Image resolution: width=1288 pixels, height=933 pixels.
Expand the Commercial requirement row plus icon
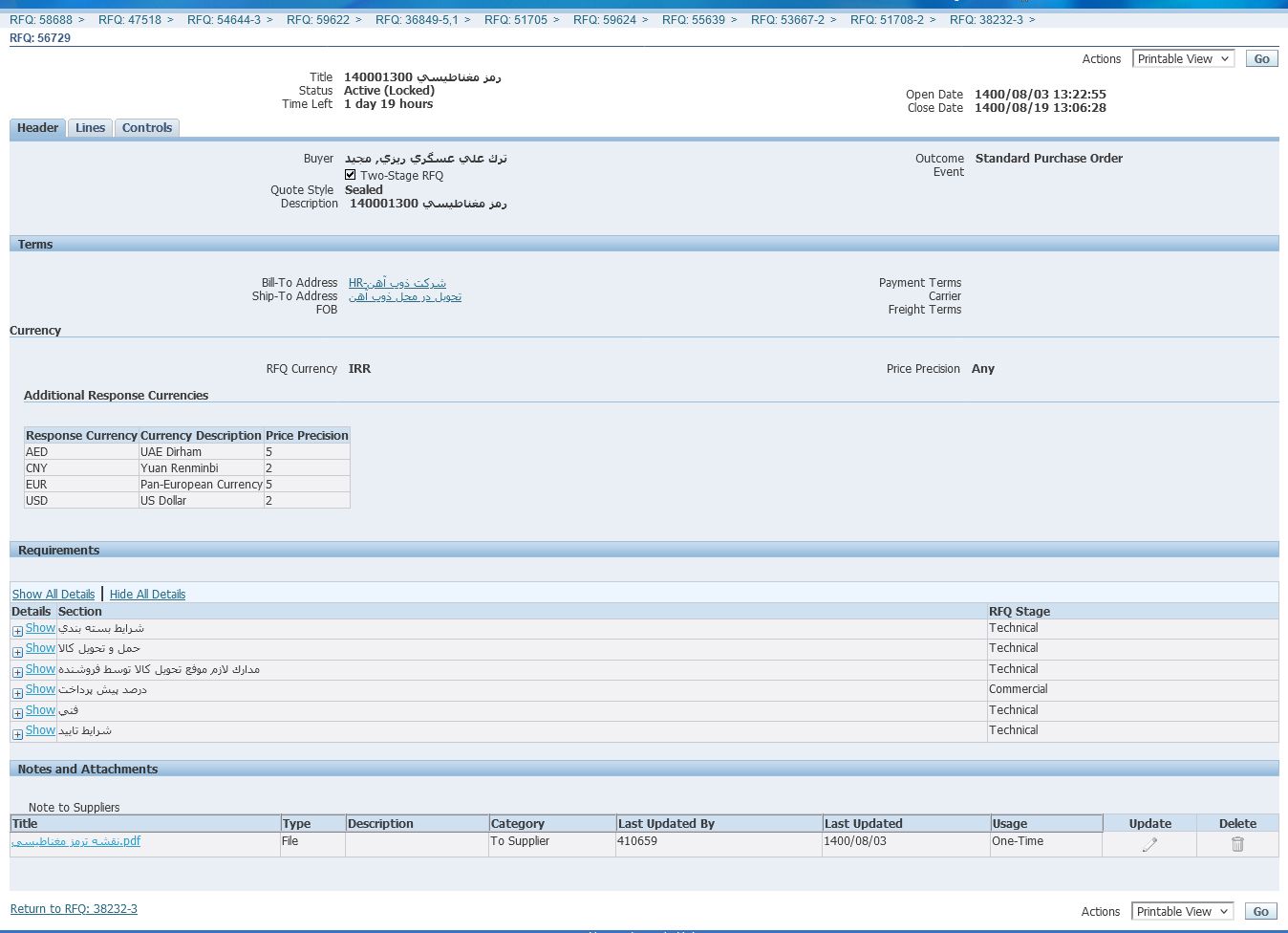coord(17,693)
